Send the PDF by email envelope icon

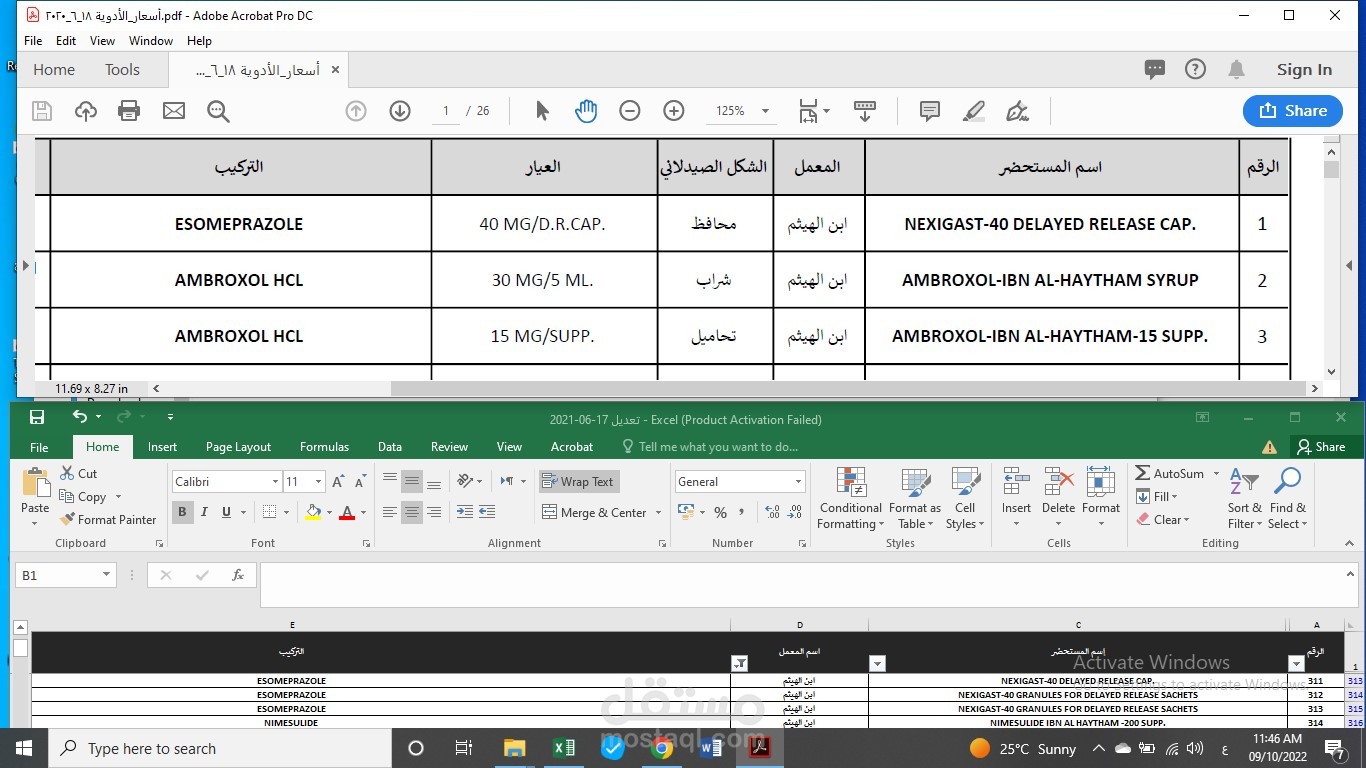(174, 111)
